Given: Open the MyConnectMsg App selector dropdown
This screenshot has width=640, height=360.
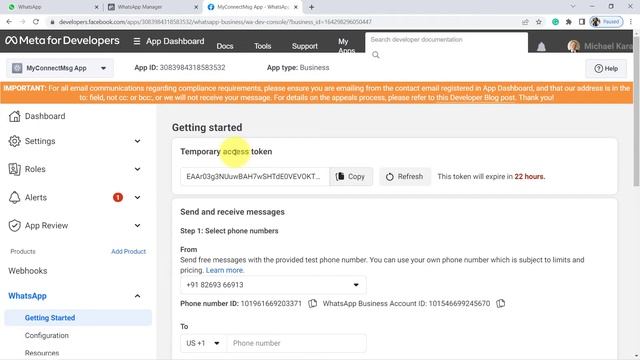Looking at the screenshot, I should [60, 68].
